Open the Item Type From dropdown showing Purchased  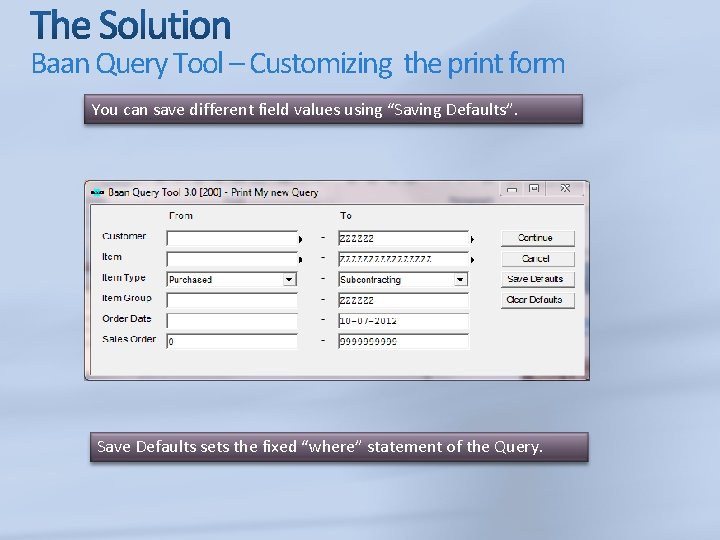pyautogui.click(x=289, y=279)
